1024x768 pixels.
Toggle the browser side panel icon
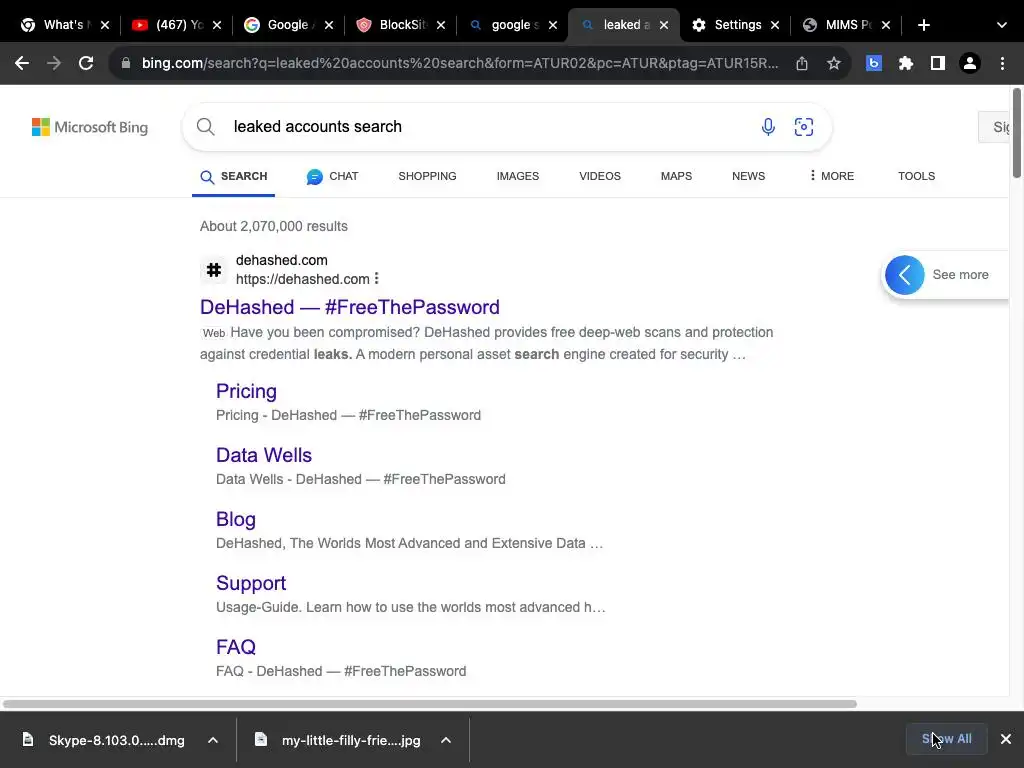click(x=938, y=63)
